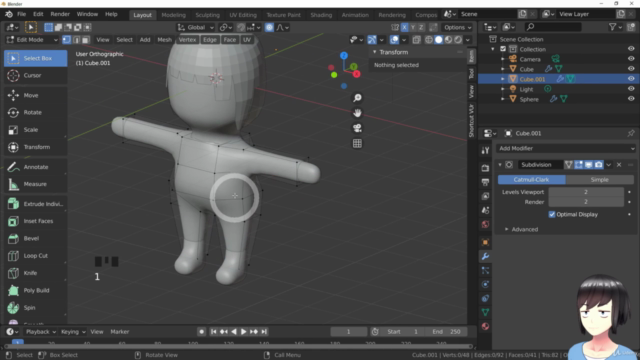Viewport: 640px width, 360px height.
Task: Activate the Rotate tool
Action: (36, 112)
